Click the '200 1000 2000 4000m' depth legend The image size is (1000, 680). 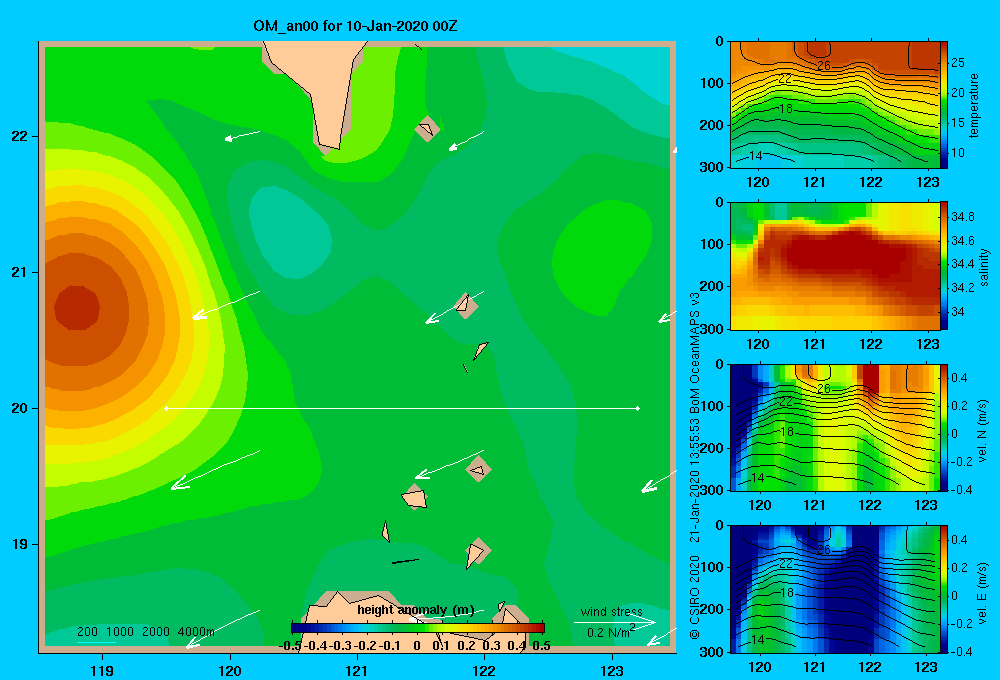[x=146, y=632]
